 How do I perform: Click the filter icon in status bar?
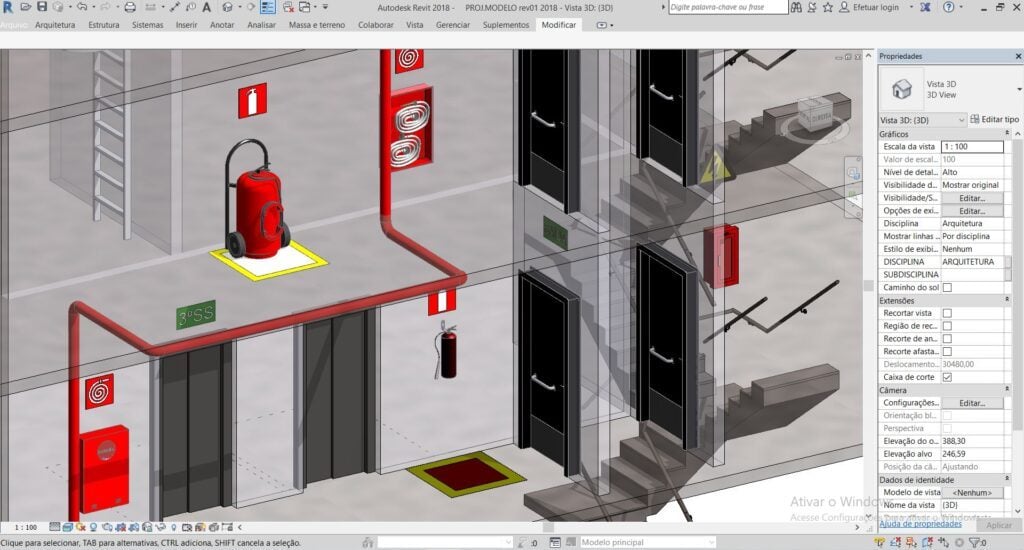974,542
